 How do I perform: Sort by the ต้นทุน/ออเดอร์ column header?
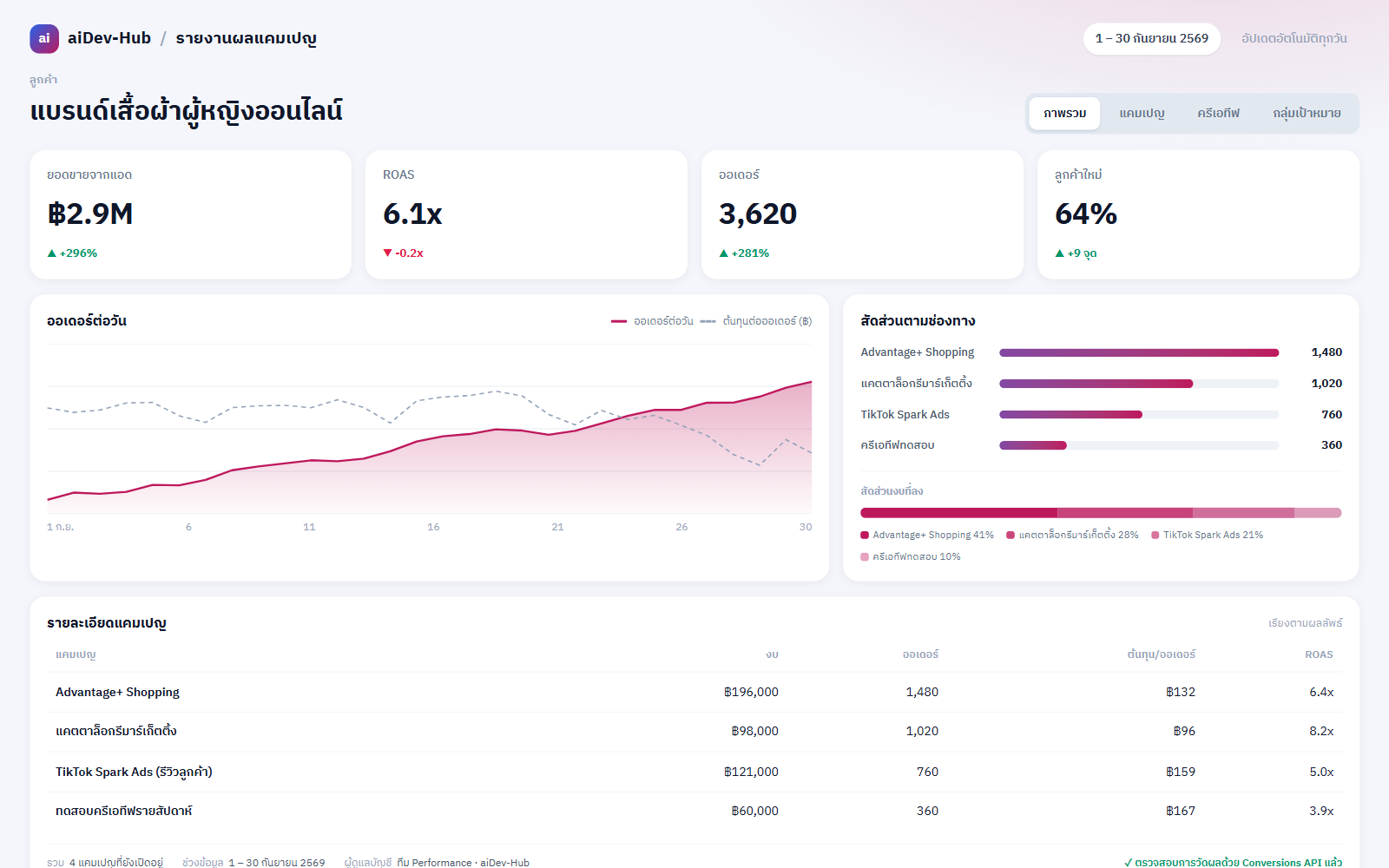tap(1161, 654)
